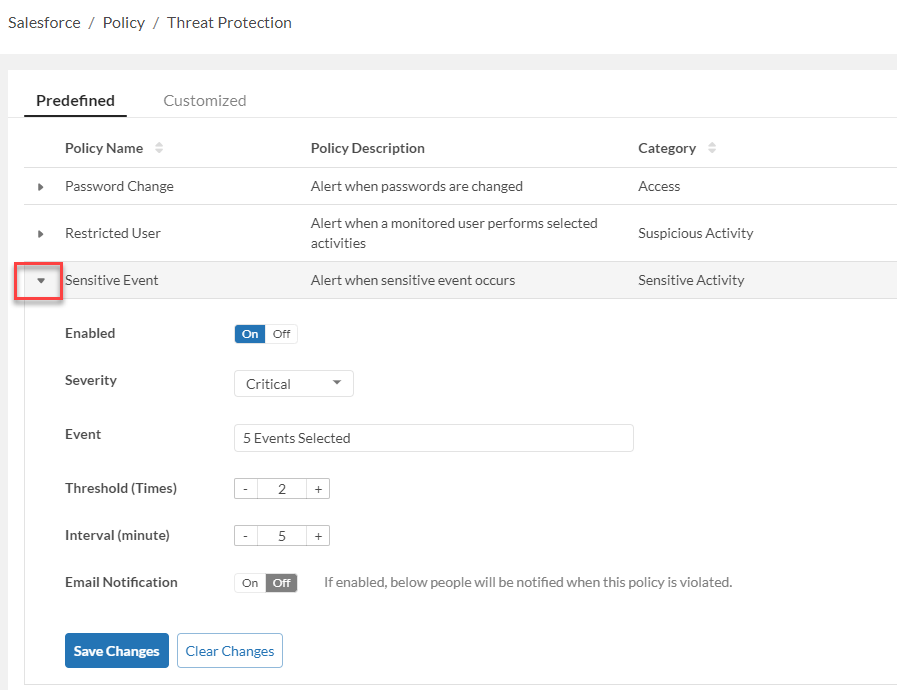Set Enabled toggle to Off
Image resolution: width=897 pixels, height=690 pixels.
[281, 334]
